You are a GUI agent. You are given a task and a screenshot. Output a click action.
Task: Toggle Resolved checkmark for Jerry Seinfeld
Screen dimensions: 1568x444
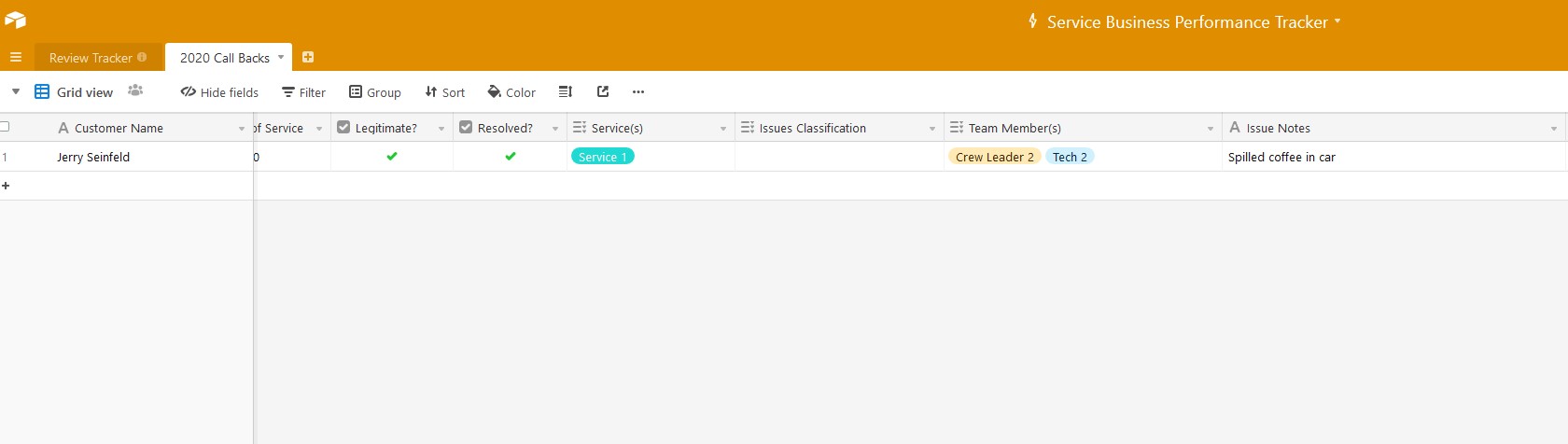coord(511,157)
